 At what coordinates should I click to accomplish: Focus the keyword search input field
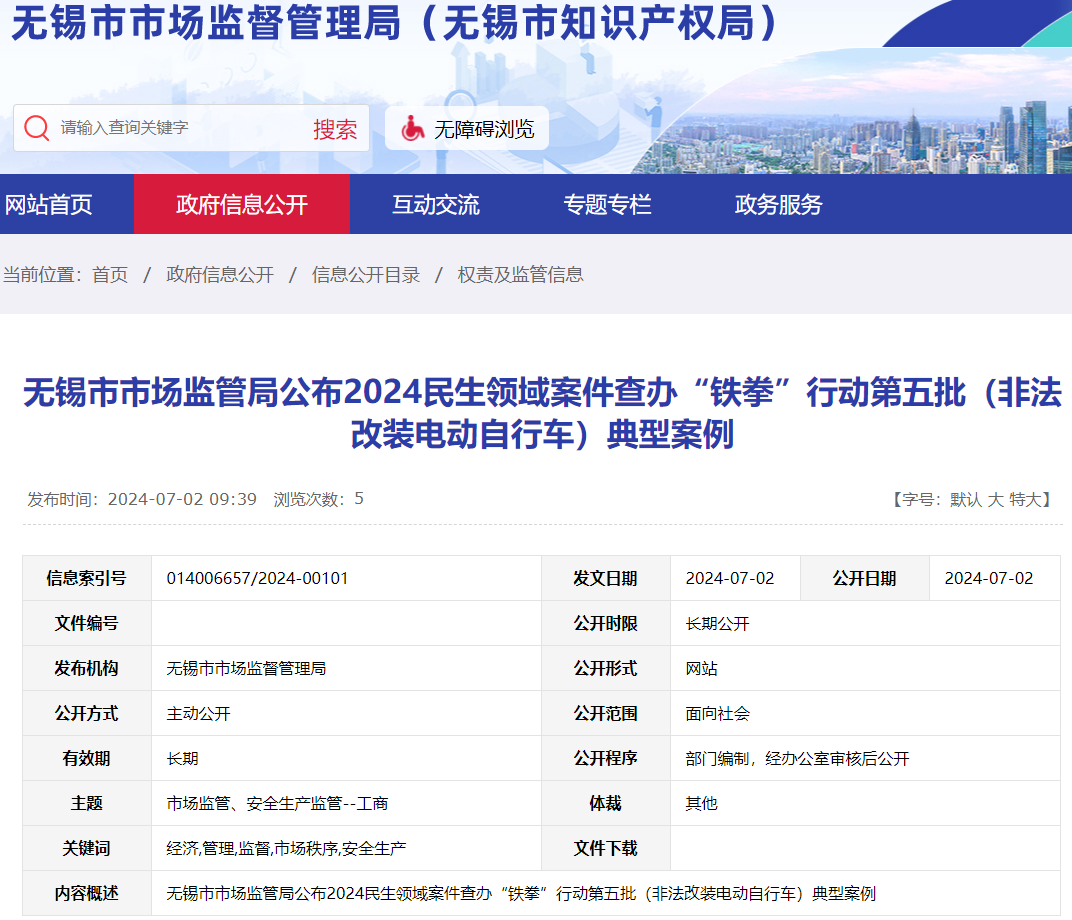click(179, 128)
